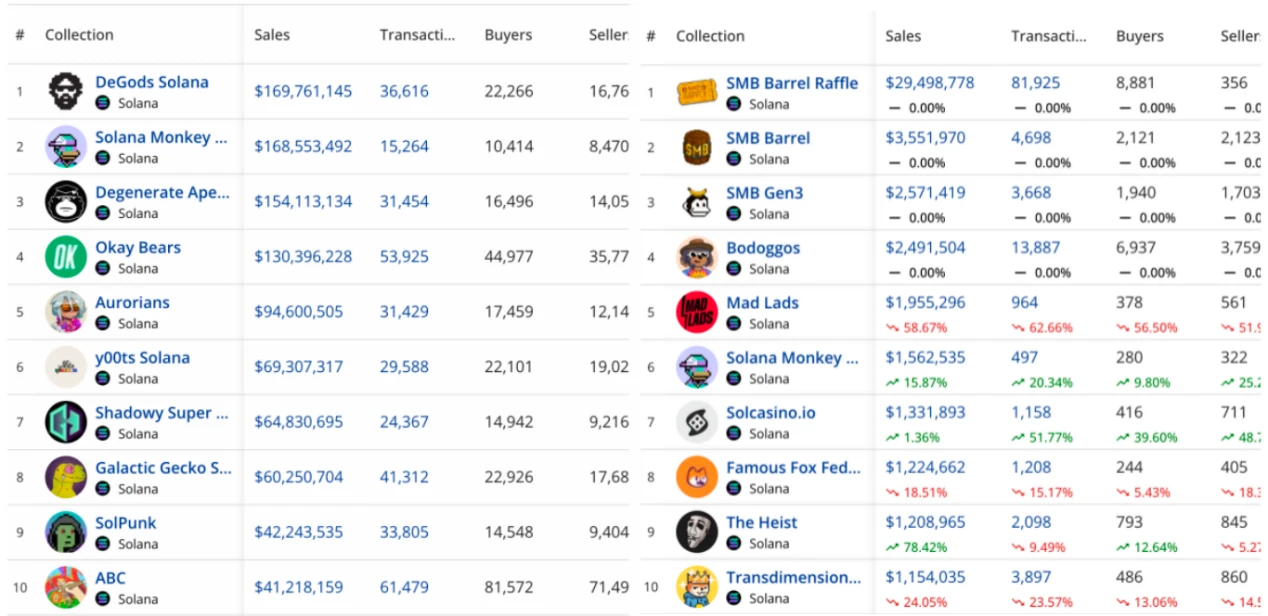1268x616 pixels.
Task: Sort right table by Transactions column header
Action: tap(1048, 36)
